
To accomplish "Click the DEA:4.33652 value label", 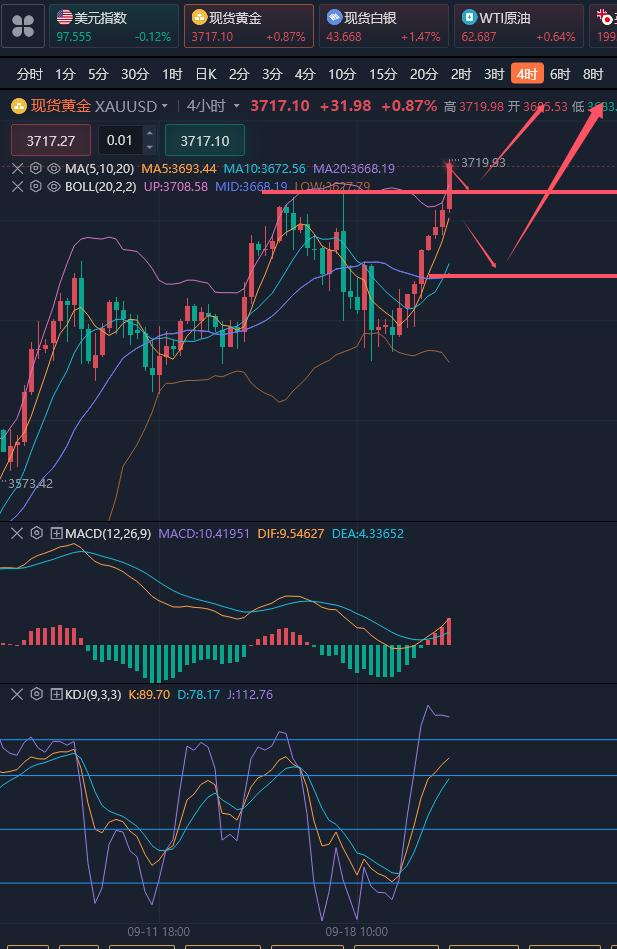I will pos(368,534).
